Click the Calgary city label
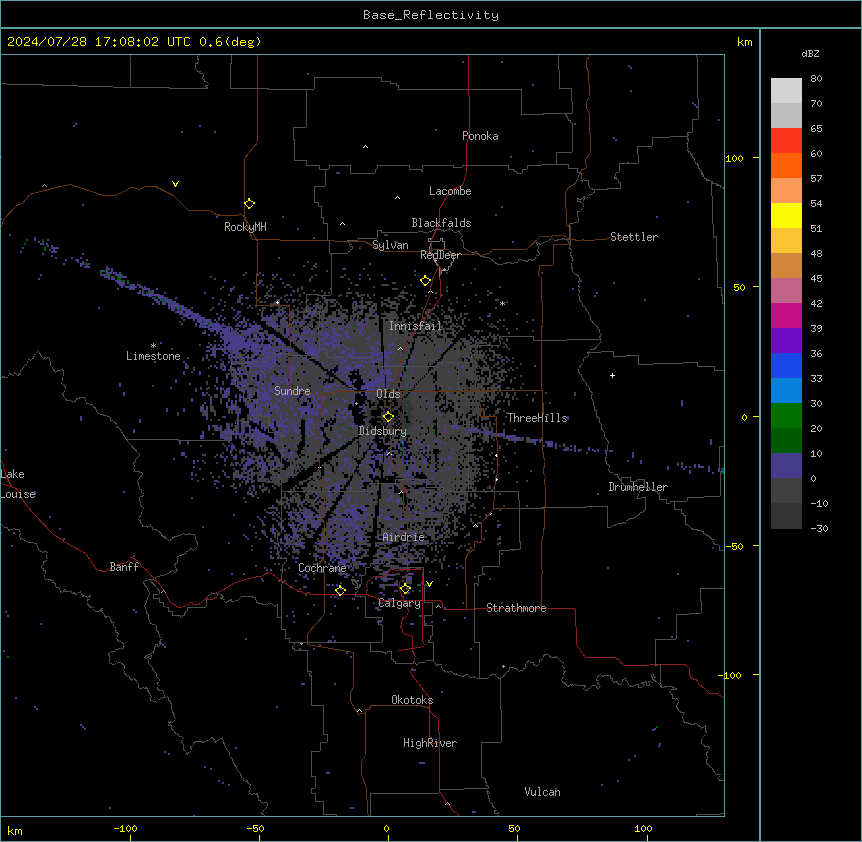Image resolution: width=862 pixels, height=842 pixels. coord(399,603)
